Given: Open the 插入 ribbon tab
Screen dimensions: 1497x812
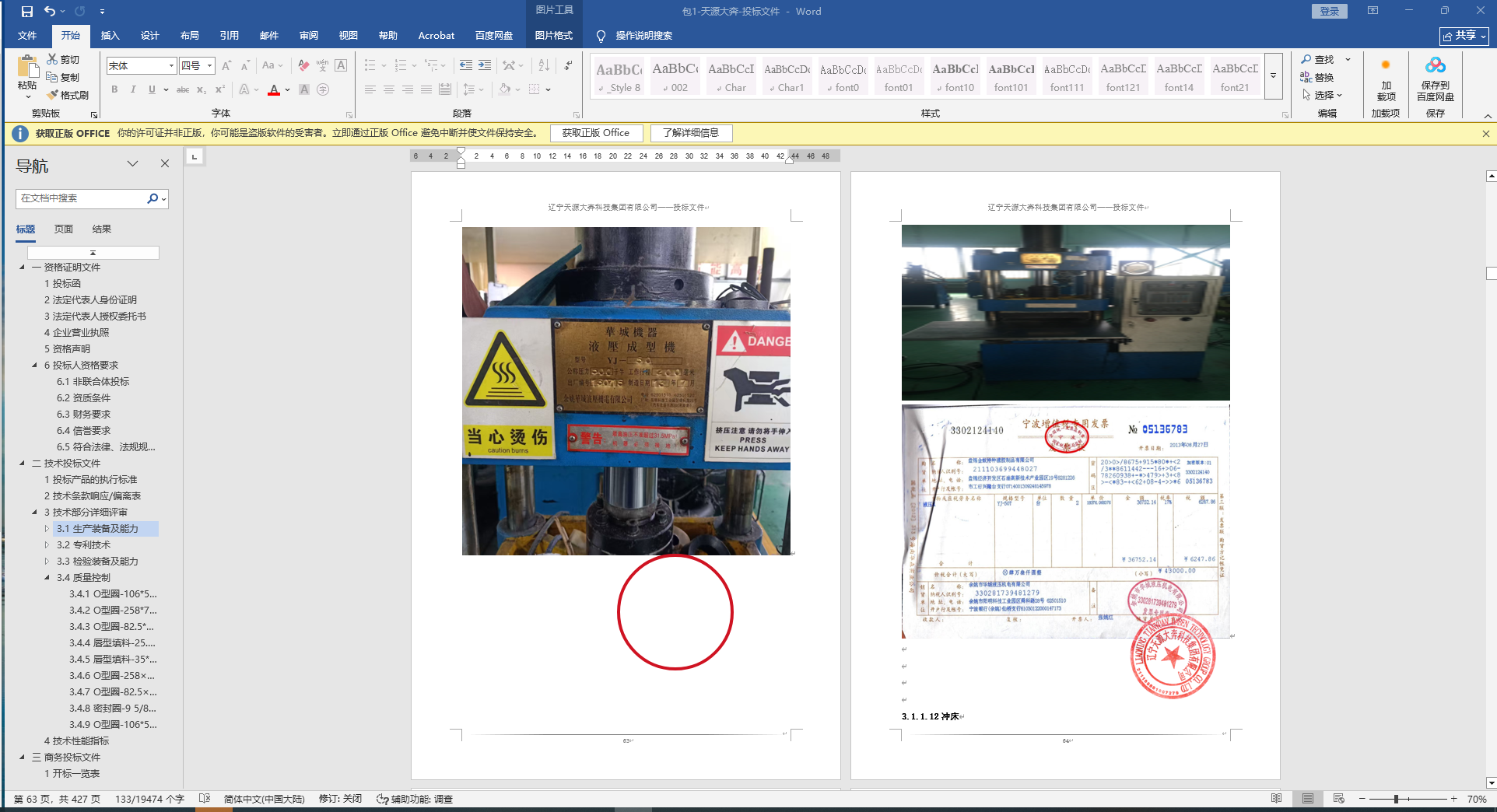Looking at the screenshot, I should click(x=110, y=36).
